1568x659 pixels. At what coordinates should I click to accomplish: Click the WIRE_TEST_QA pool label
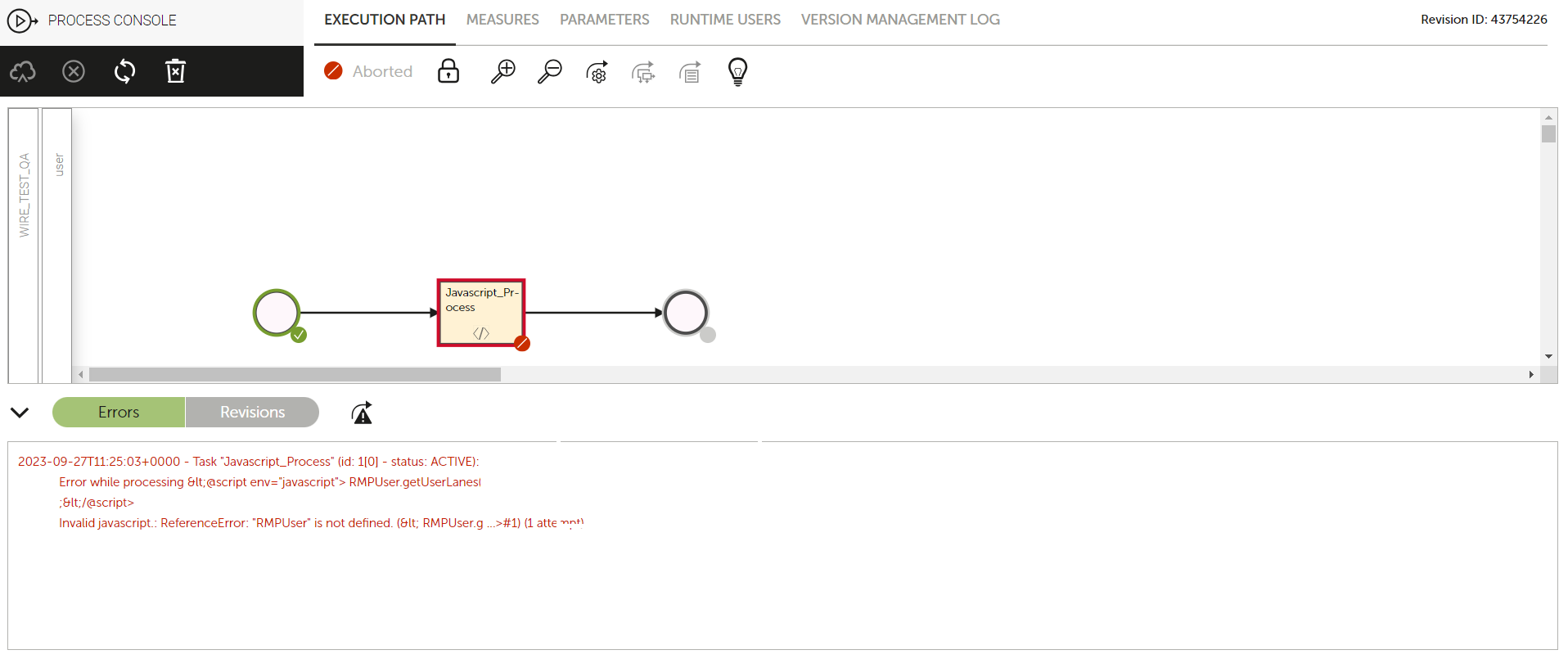[x=24, y=195]
